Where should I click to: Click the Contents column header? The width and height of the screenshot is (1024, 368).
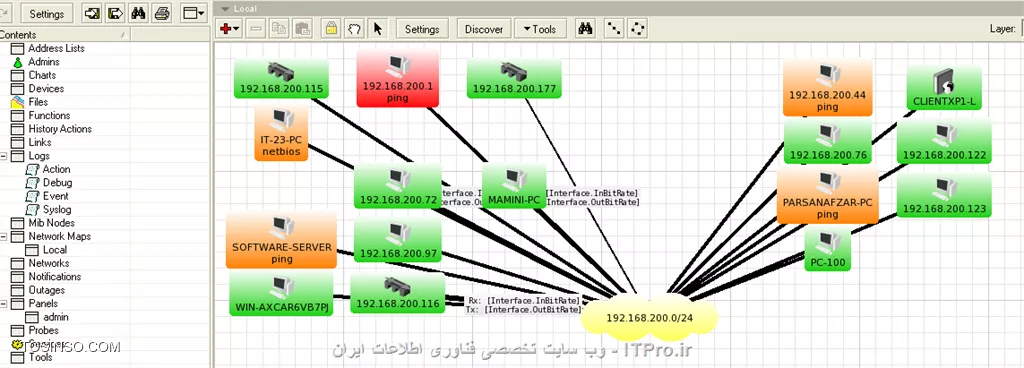(64, 35)
